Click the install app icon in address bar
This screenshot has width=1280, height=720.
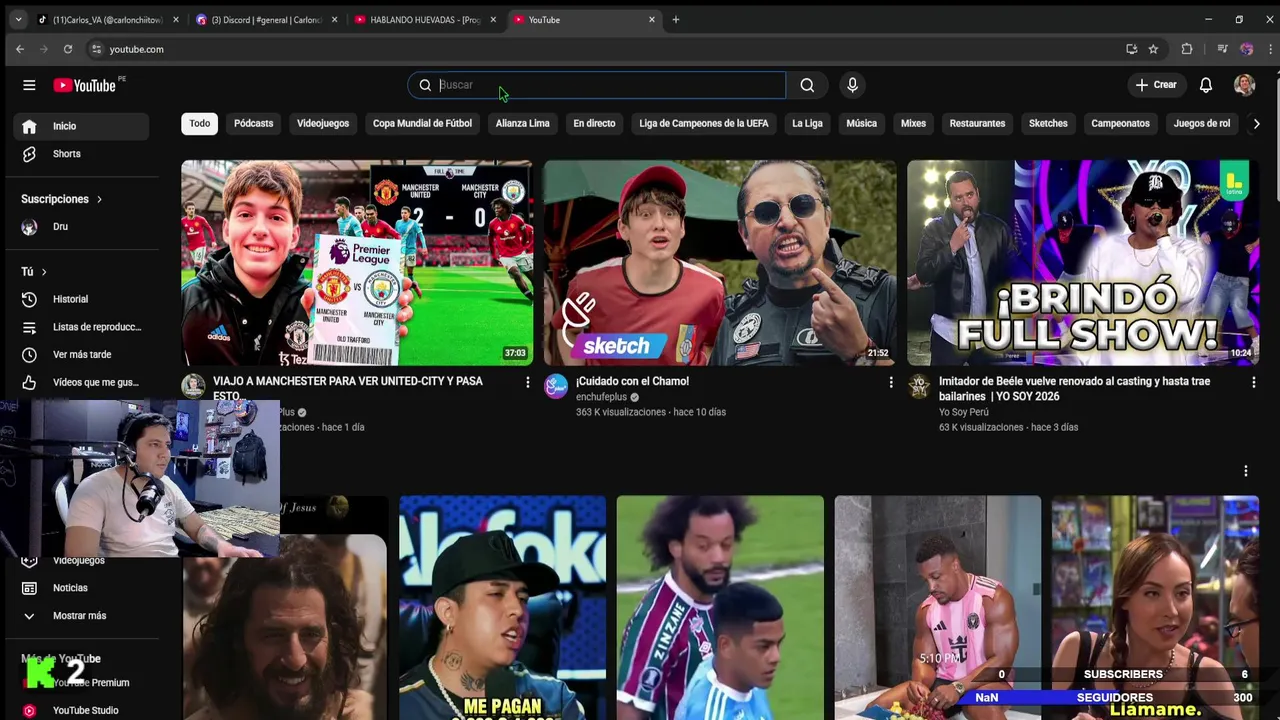pos(1131,49)
